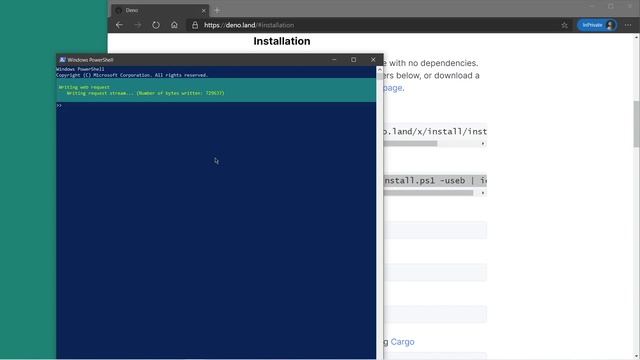Screen dimensions: 640x360
Task: Click first code box horizontal scrollbar
Action: [x=410, y=144]
